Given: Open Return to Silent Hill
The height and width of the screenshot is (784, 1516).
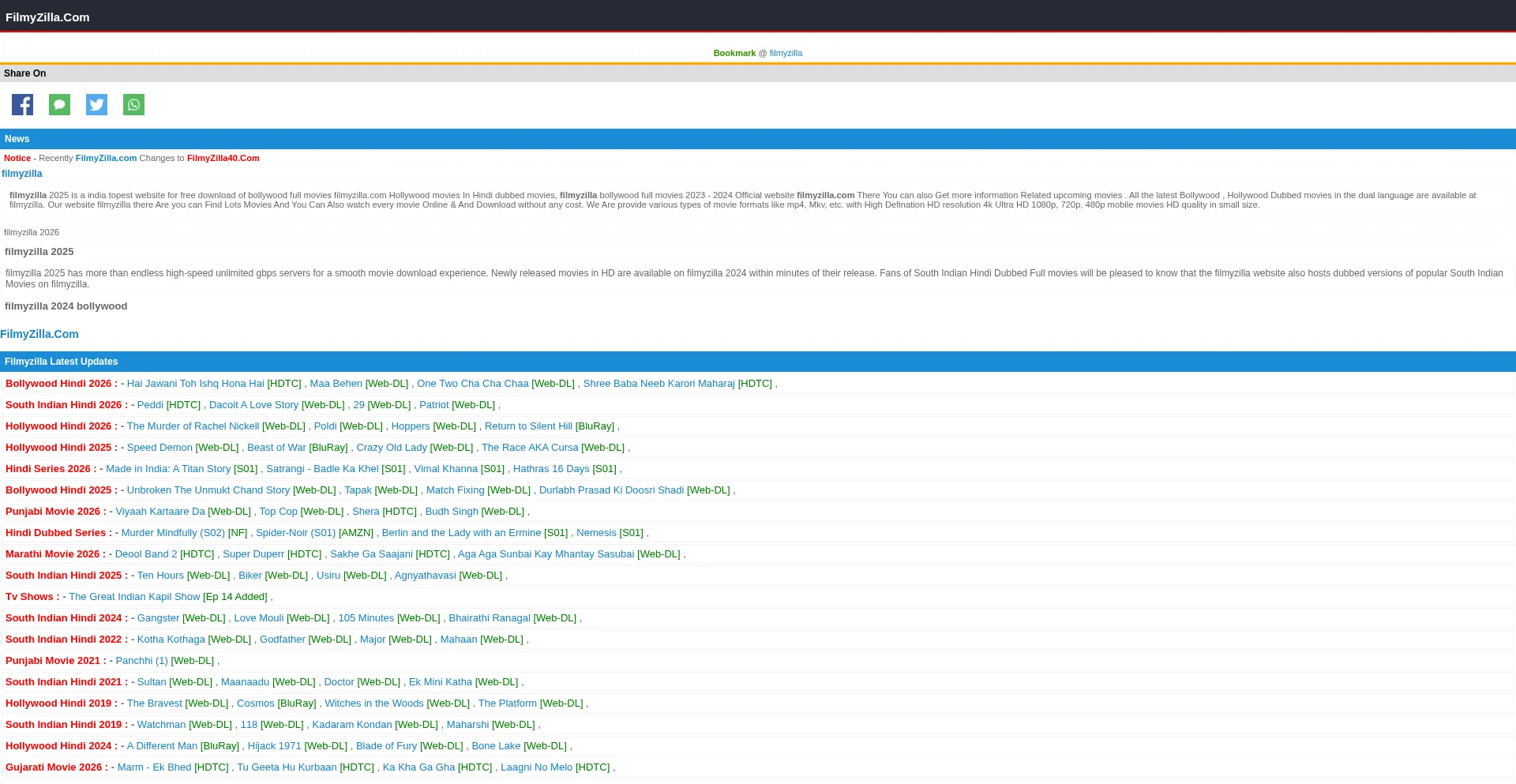Looking at the screenshot, I should pos(528,426).
